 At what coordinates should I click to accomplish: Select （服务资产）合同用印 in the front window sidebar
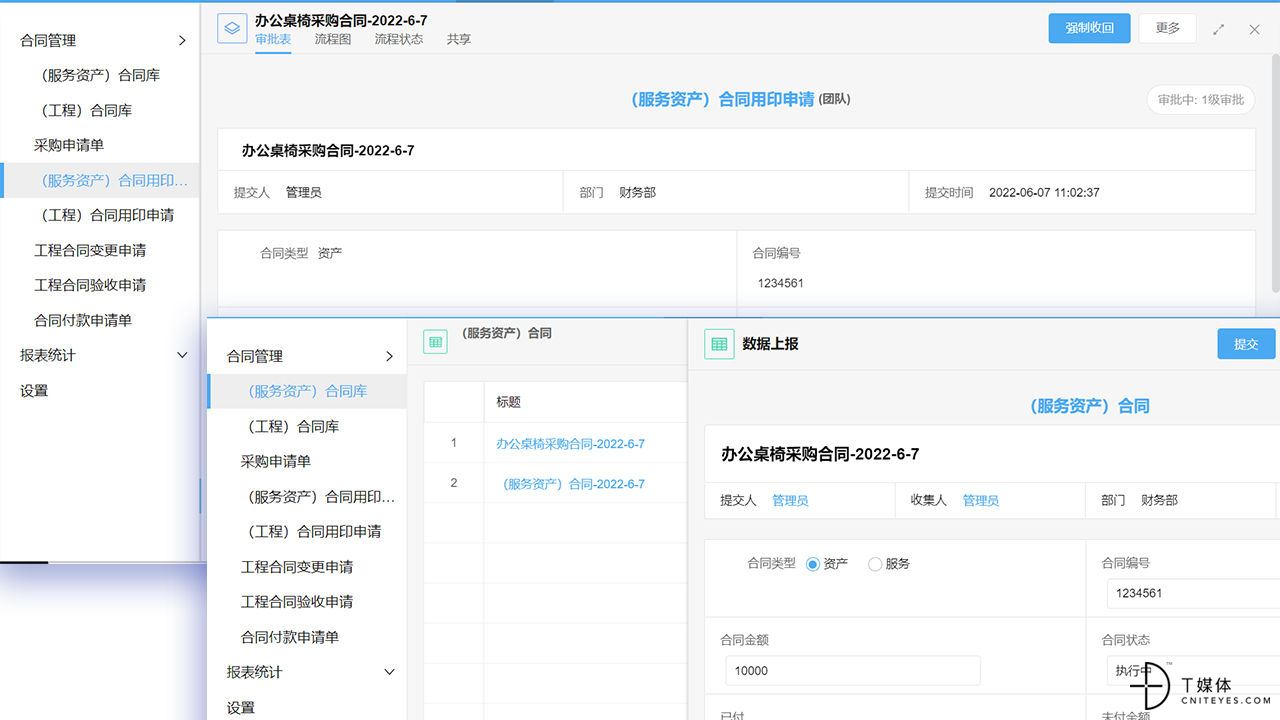[x=307, y=496]
